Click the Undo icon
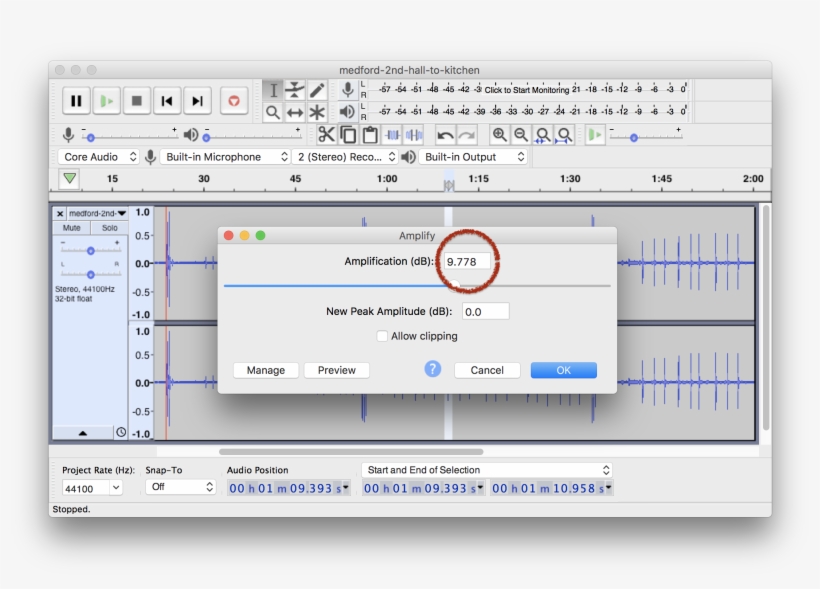This screenshot has height=589, width=820. click(x=444, y=137)
